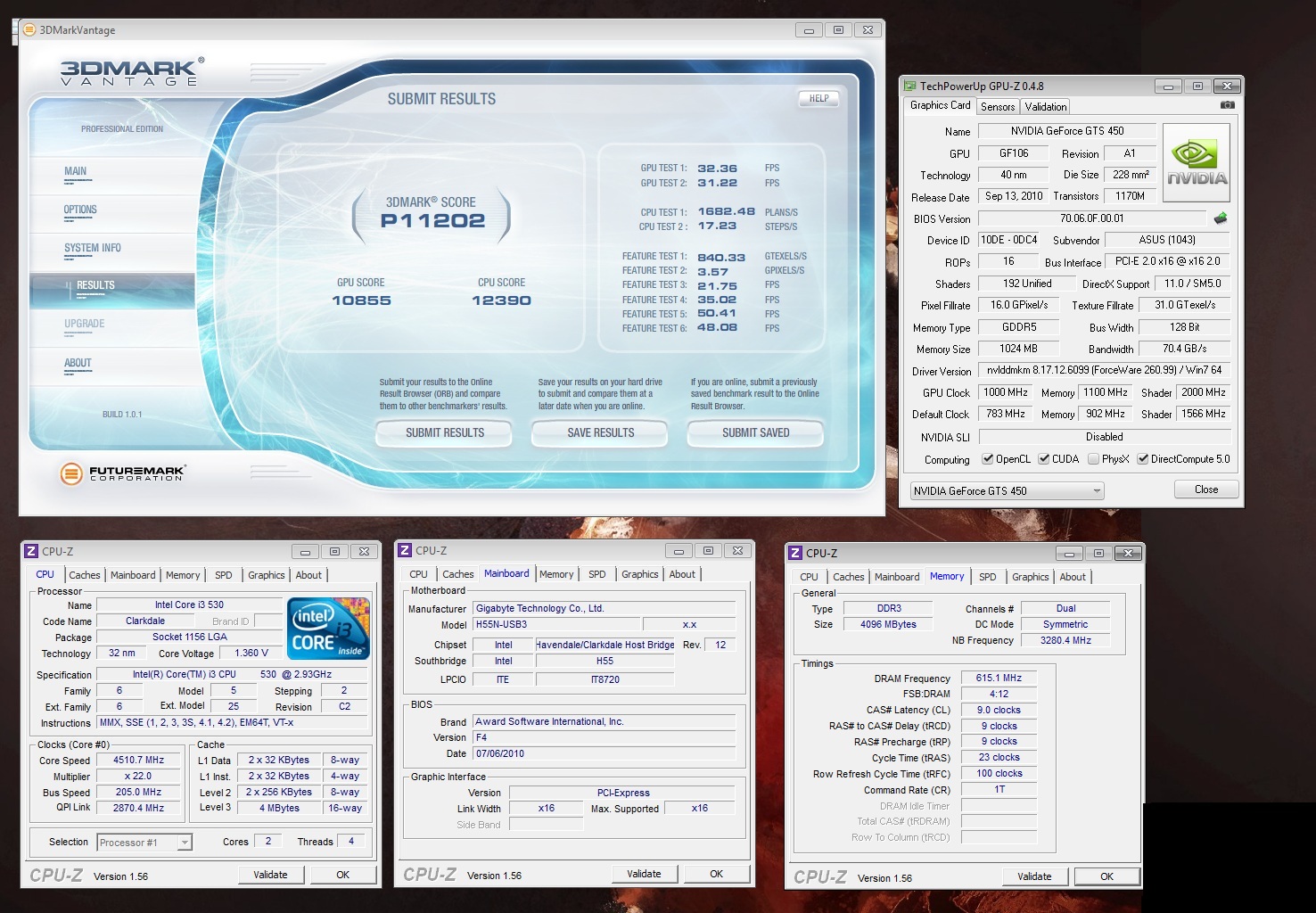This screenshot has width=1316, height=913.
Task: Click Validate in the CPU-Z CPU window
Action: tap(270, 876)
